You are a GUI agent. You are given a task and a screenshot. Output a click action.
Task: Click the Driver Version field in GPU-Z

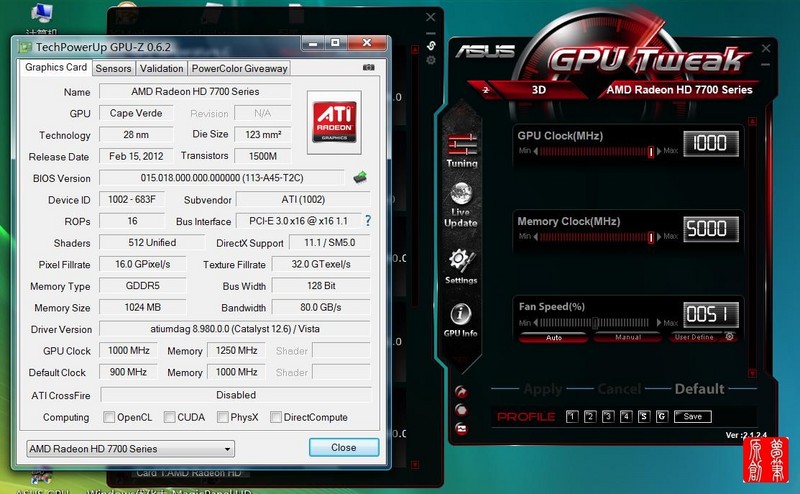235,329
